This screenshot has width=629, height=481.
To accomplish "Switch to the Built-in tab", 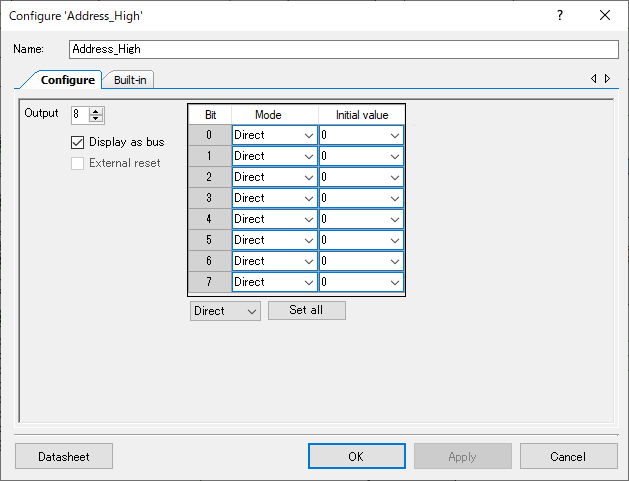I will [x=130, y=80].
